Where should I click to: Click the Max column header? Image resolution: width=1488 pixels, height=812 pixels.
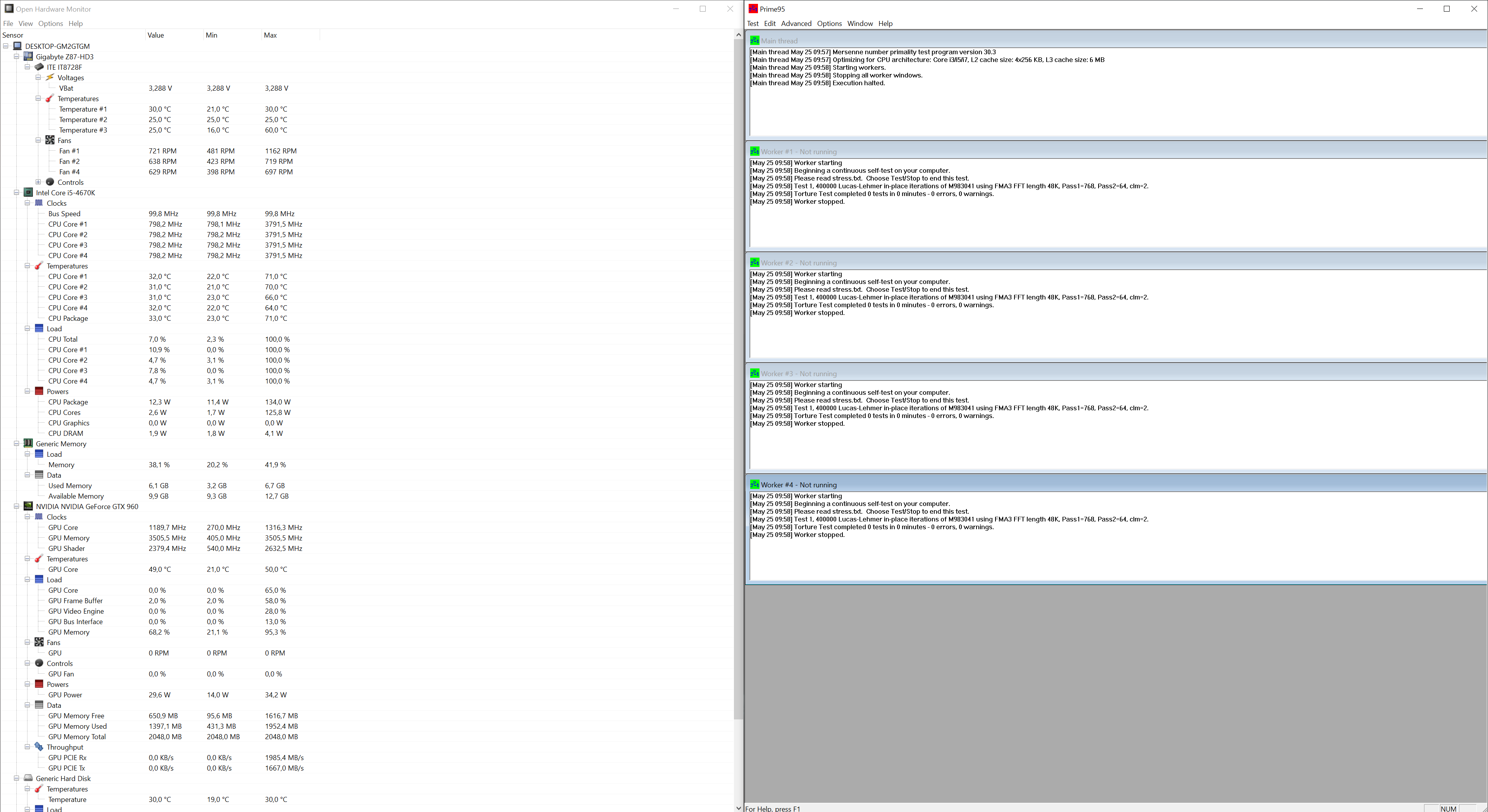(270, 35)
